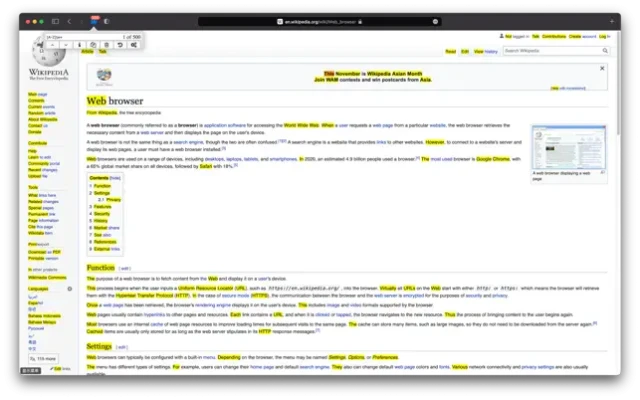The image size is (640, 400).
Task: Switch to the Article tab
Action: [87, 51]
